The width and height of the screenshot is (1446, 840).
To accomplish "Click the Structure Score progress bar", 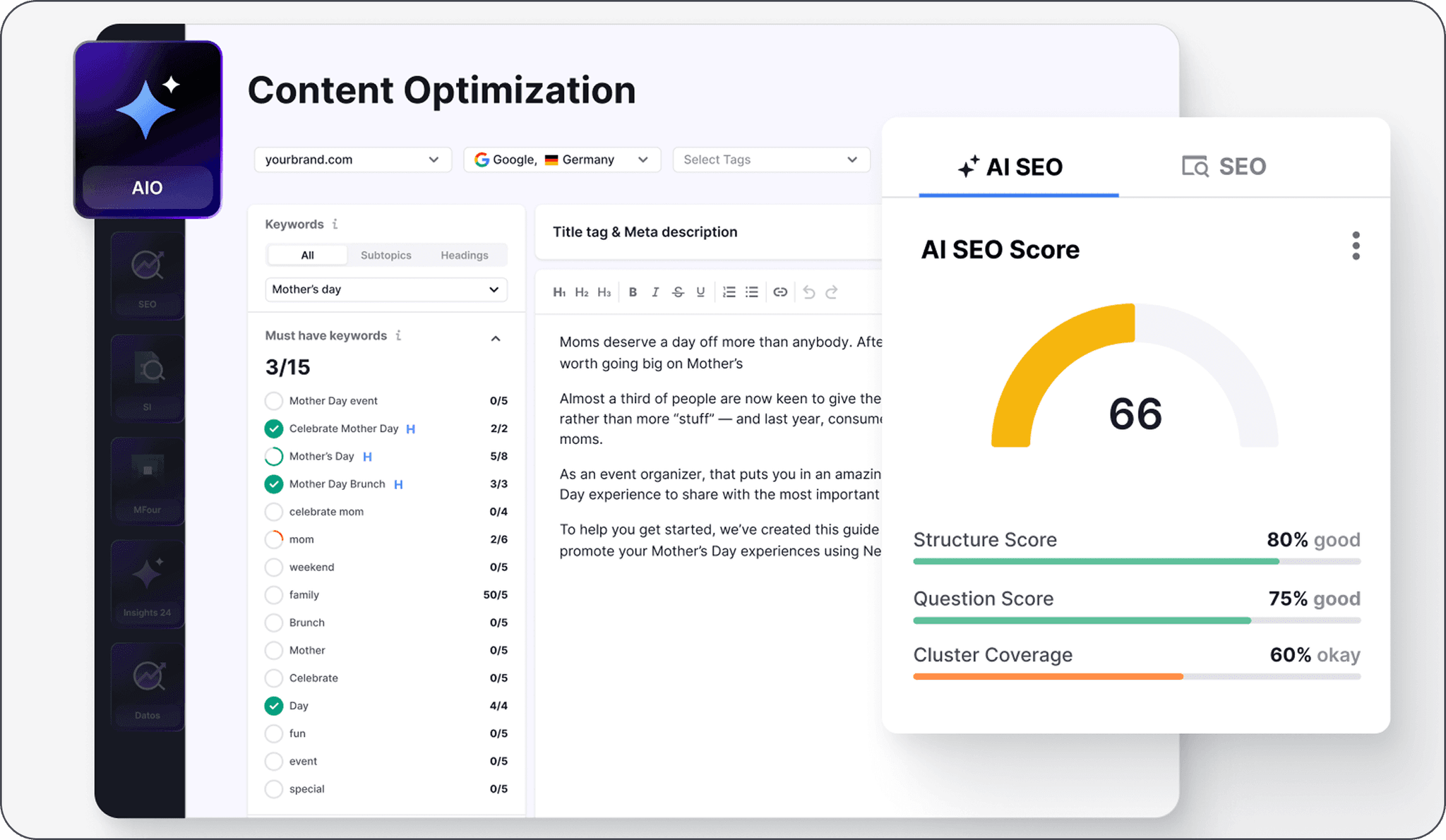I will click(1136, 561).
